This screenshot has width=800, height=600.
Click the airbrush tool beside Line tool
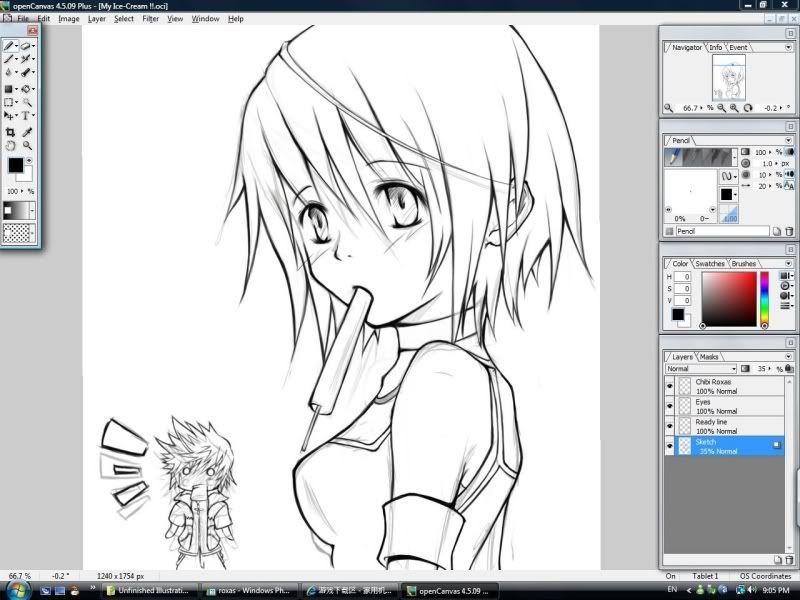pos(26,59)
